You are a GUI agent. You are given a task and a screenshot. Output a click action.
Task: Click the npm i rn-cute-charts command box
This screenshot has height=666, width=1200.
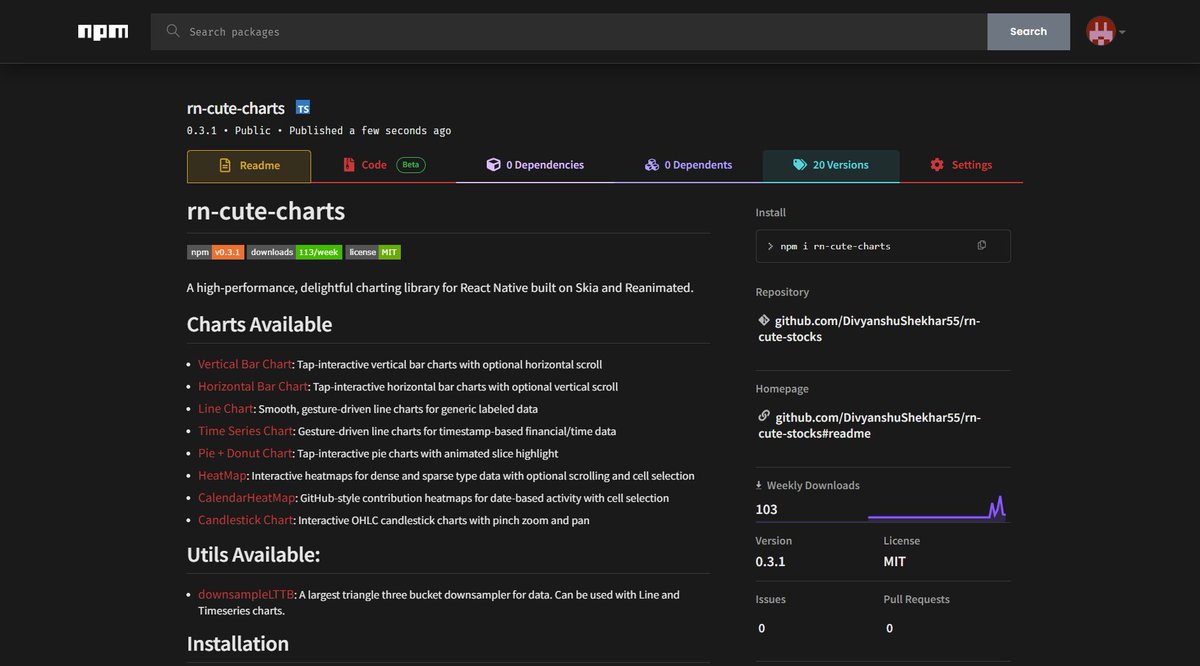pyautogui.click(x=883, y=246)
